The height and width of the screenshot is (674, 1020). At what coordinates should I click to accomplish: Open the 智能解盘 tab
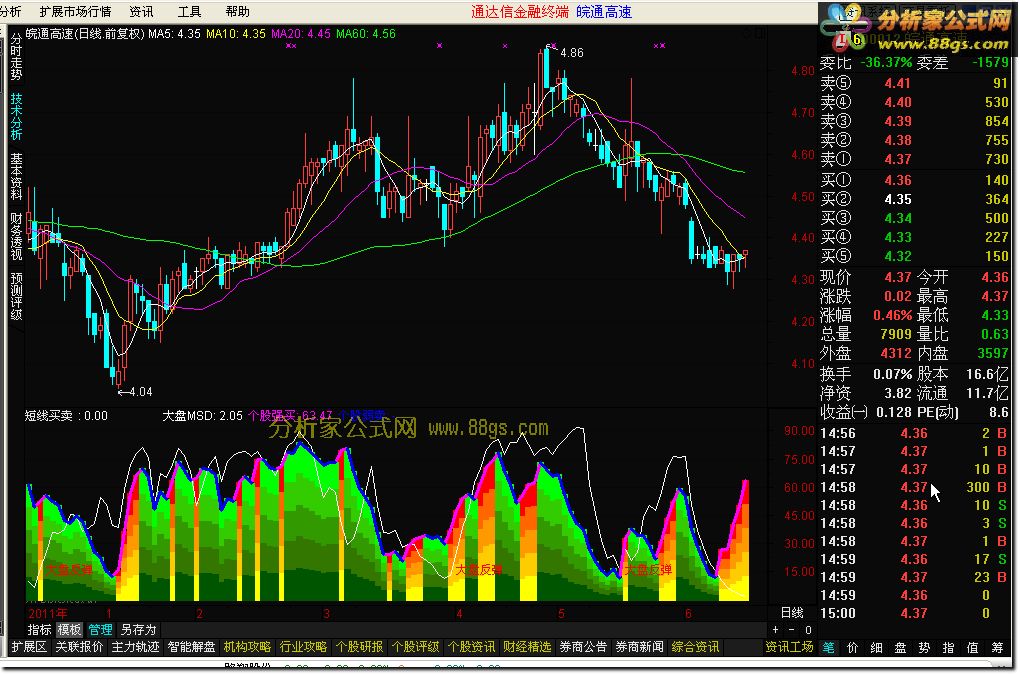(191, 647)
